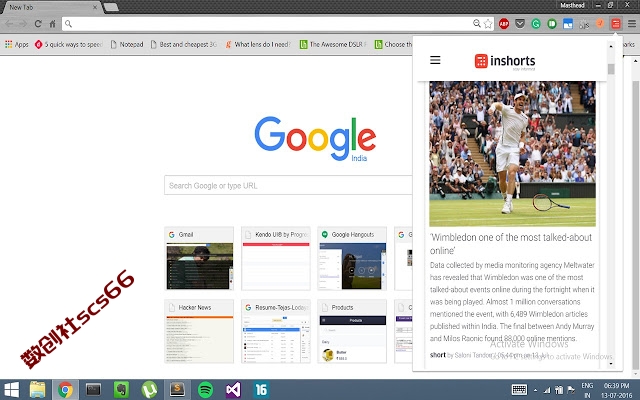Open the inshorts extension icon in the toolbar
Viewport: 640px width, 400px height.
coord(616,24)
